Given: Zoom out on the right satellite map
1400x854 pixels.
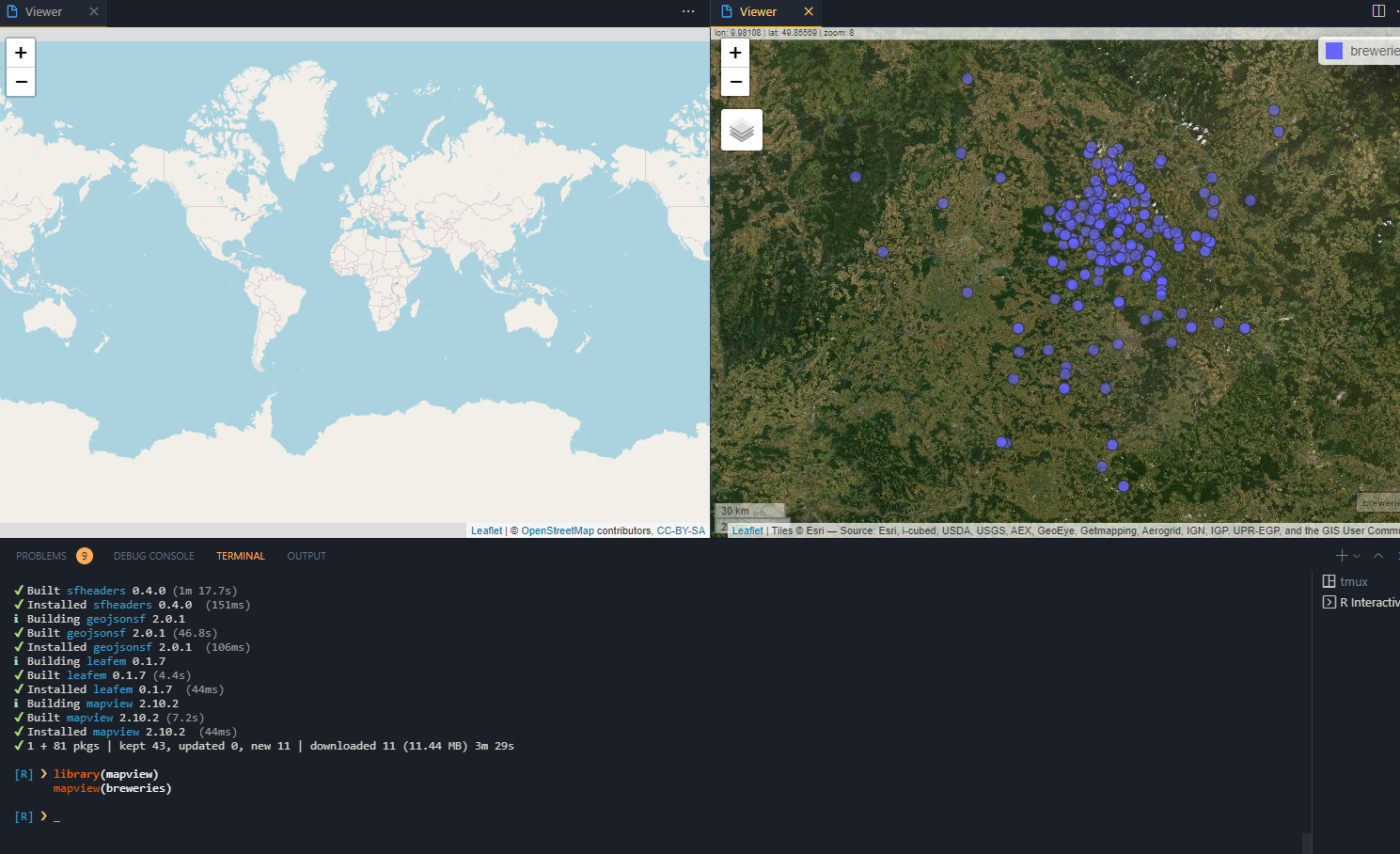Looking at the screenshot, I should point(735,82).
